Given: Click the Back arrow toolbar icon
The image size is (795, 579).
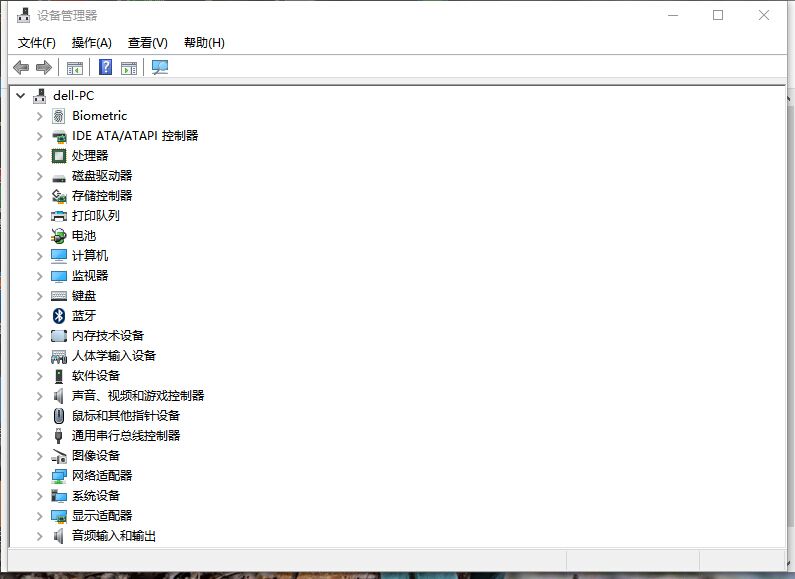Looking at the screenshot, I should click(21, 67).
